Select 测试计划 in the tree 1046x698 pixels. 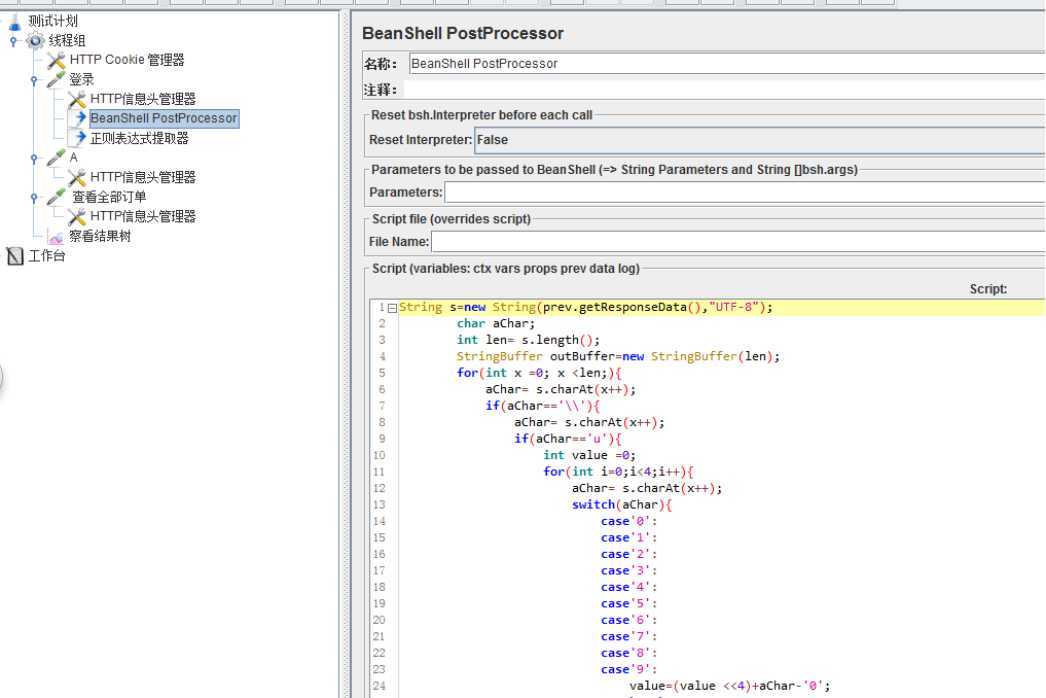click(53, 21)
